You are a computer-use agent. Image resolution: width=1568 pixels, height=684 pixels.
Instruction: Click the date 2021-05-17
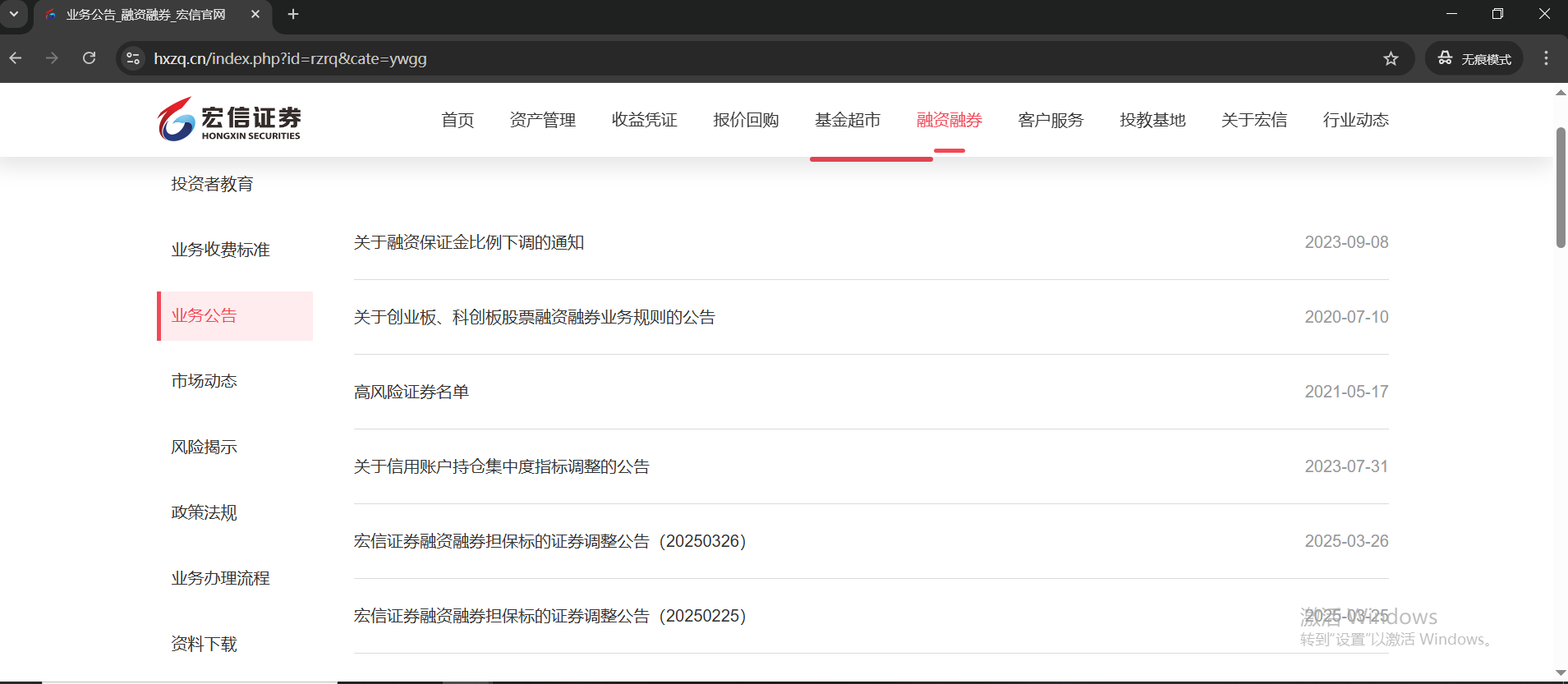point(1347,392)
